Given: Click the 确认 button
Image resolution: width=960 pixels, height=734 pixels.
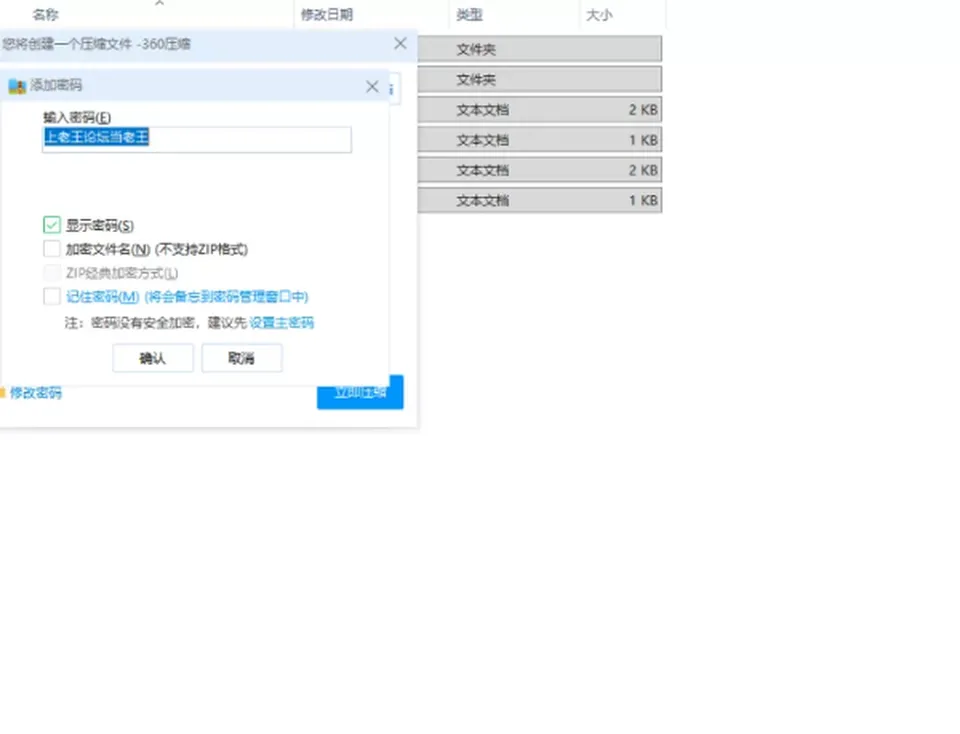Looking at the screenshot, I should [x=153, y=358].
